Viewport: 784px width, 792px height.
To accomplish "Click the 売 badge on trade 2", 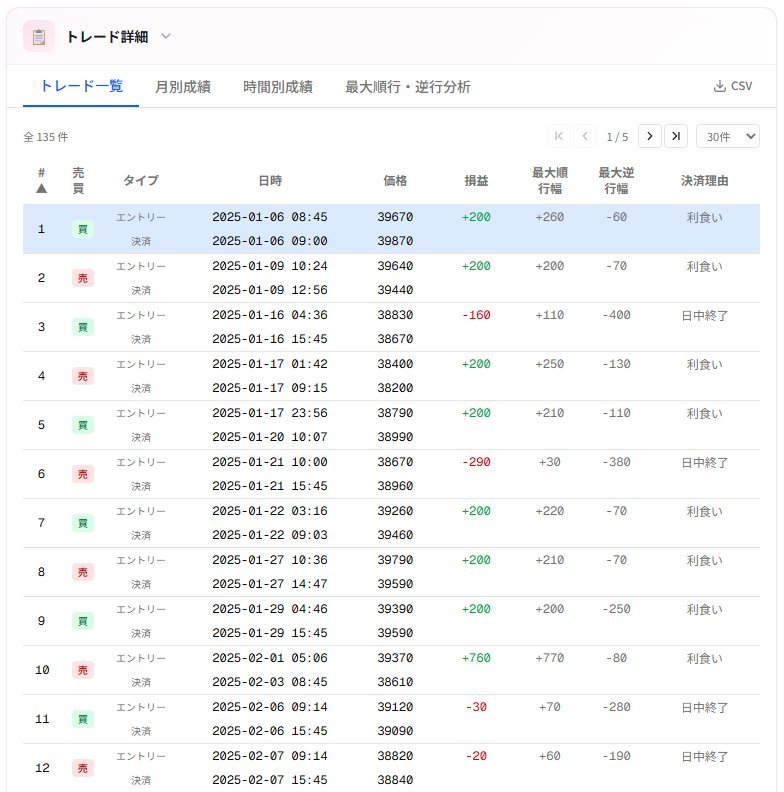I will pos(83,279).
